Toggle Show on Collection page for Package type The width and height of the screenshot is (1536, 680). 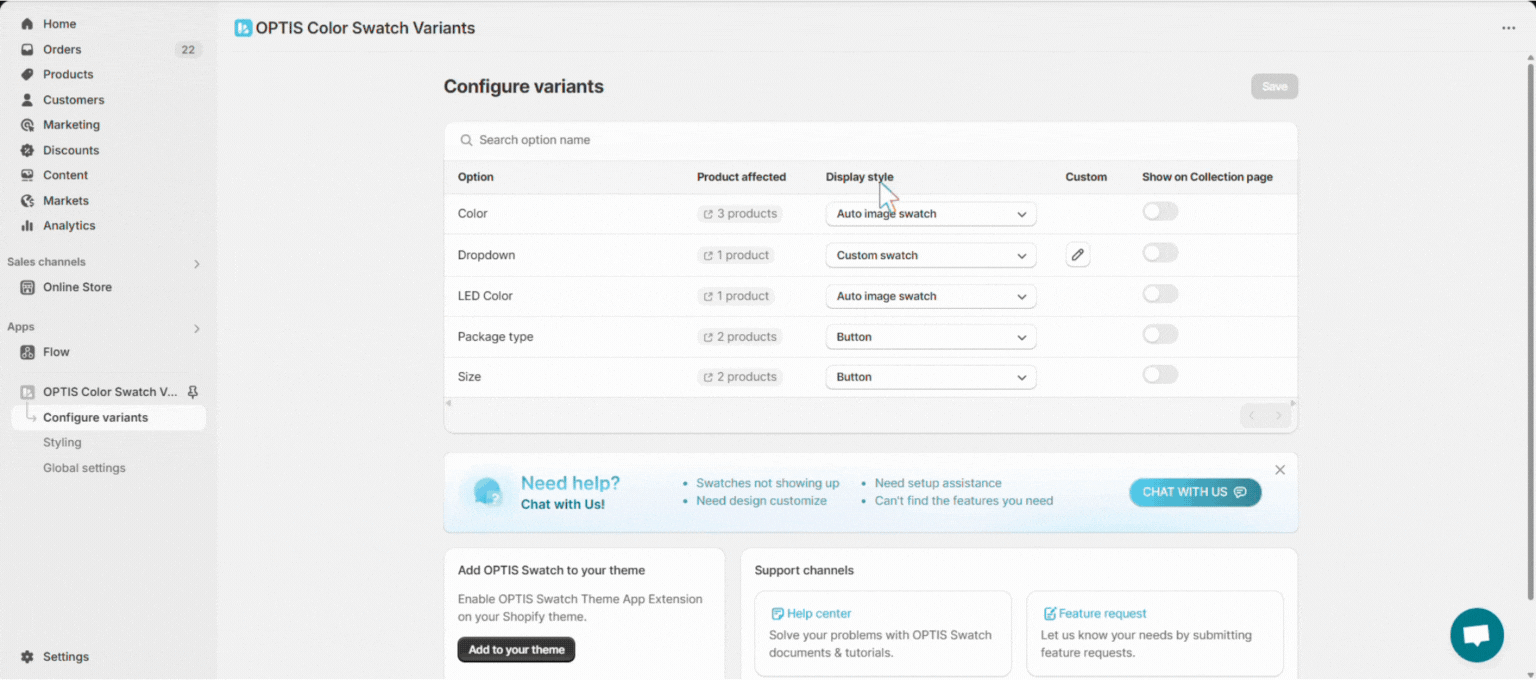1160,334
